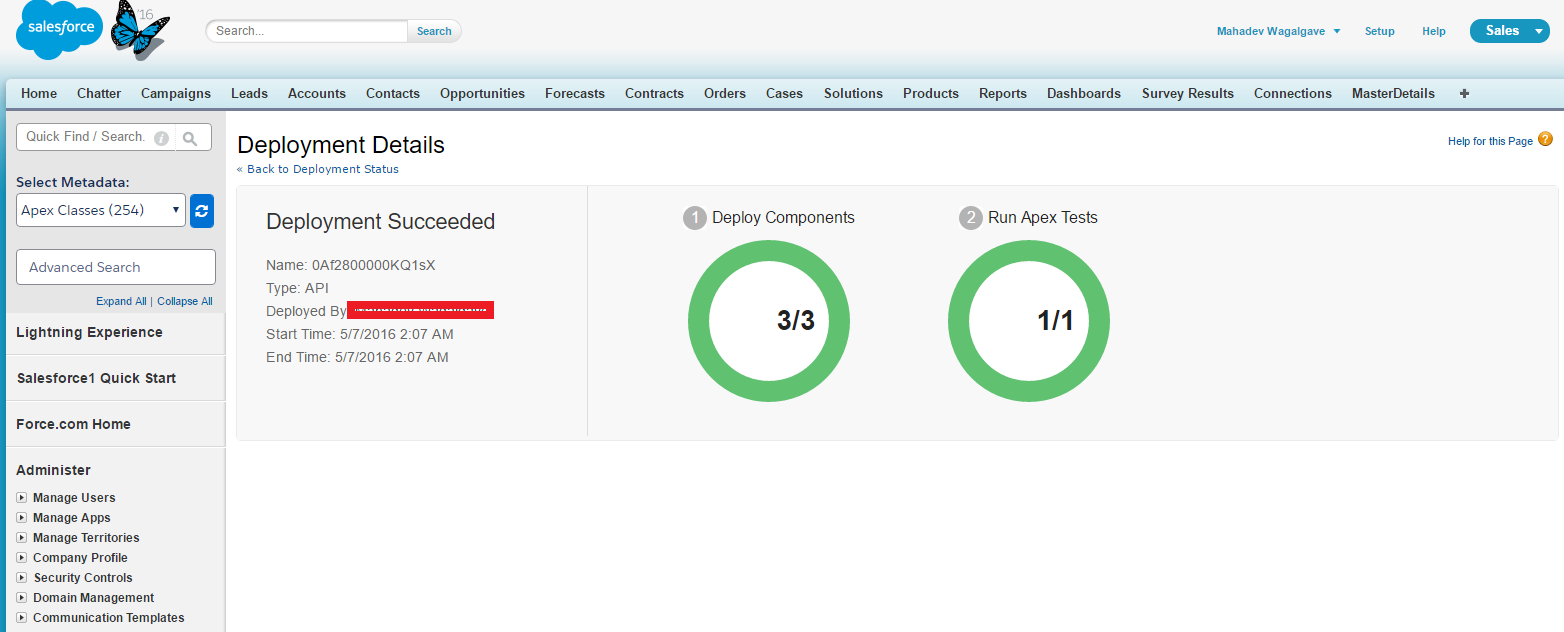
Task: Click Back to Deployment Status link
Action: [x=318, y=169]
